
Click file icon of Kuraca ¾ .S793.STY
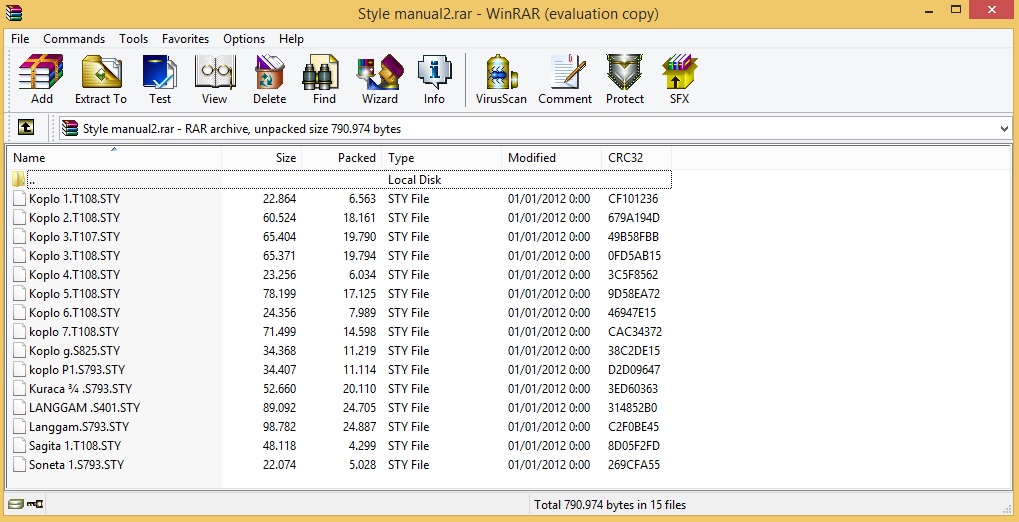19,388
